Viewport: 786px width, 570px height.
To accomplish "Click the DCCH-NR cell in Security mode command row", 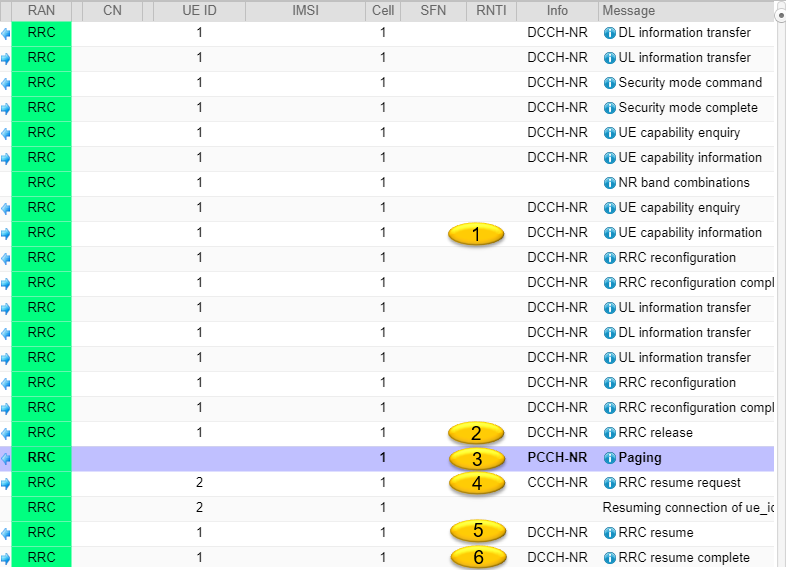I will coord(557,83).
